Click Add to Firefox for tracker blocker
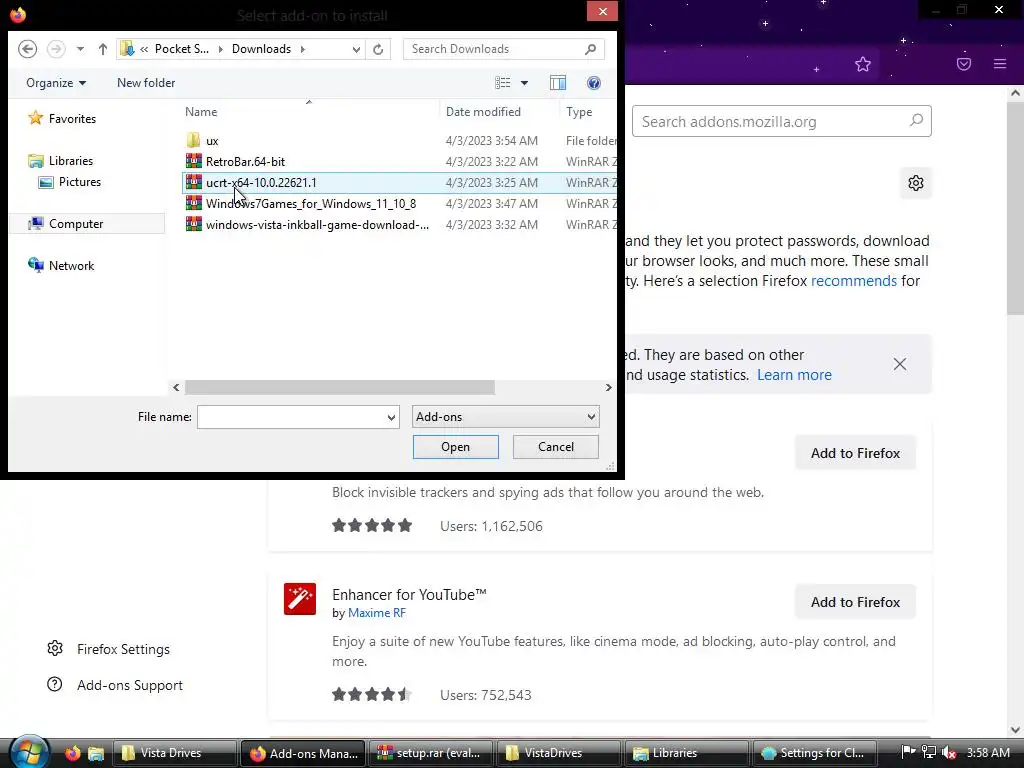1024x768 pixels. point(856,453)
